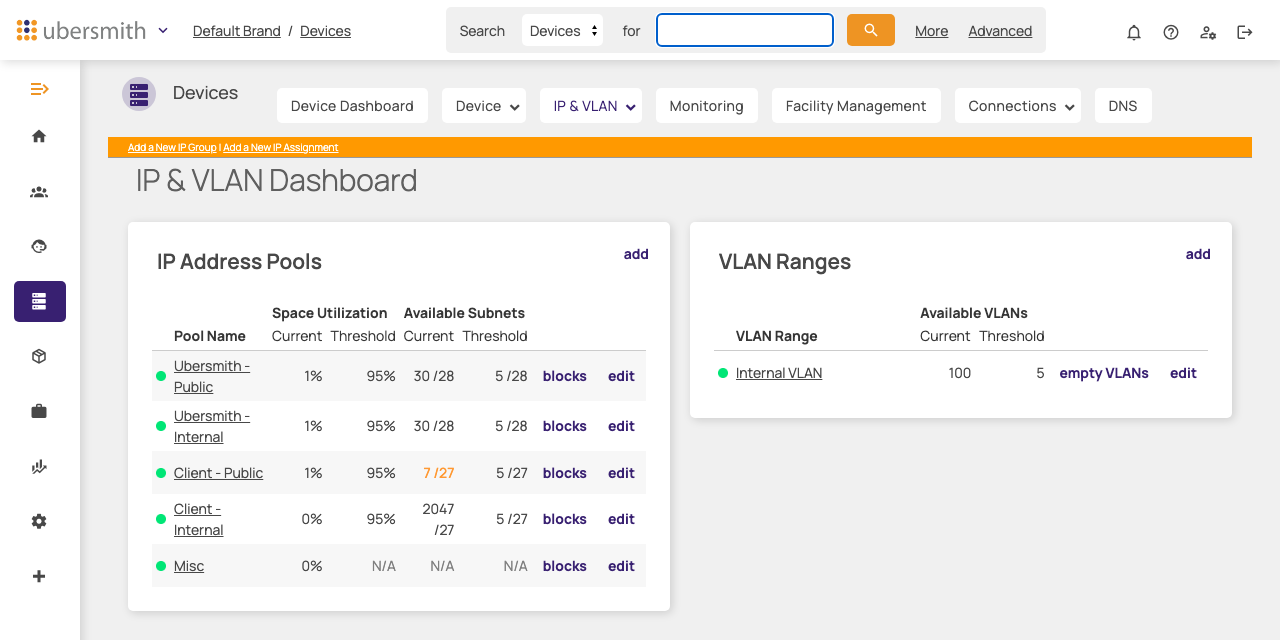
Task: Edit the Client - Public pool
Action: click(621, 473)
